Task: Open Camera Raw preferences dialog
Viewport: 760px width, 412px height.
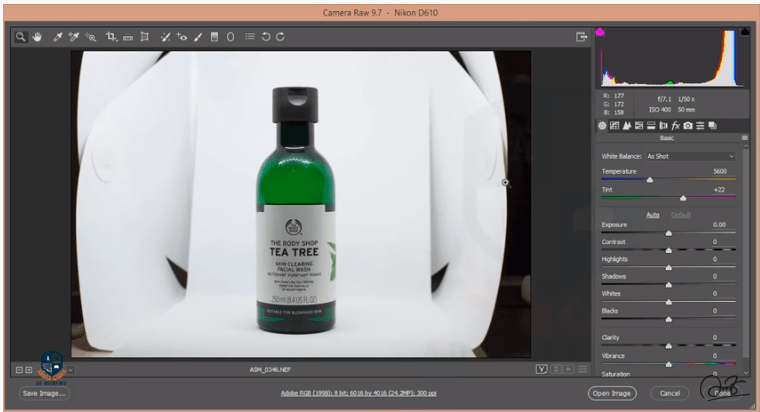Action: pyautogui.click(x=250, y=36)
